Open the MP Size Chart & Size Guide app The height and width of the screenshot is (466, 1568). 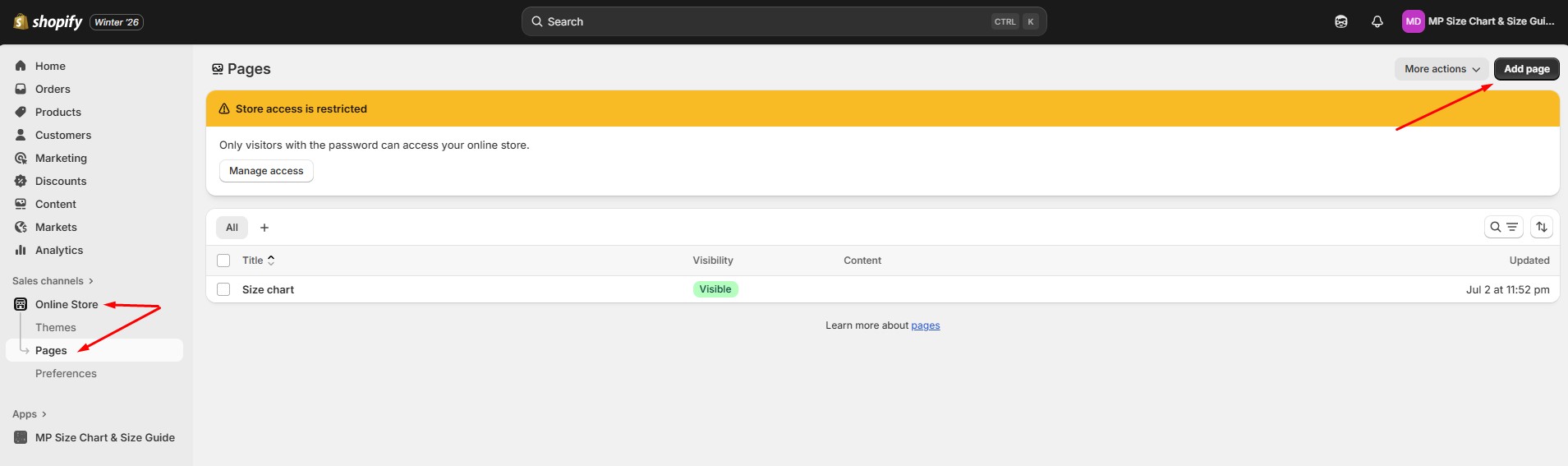[104, 438]
